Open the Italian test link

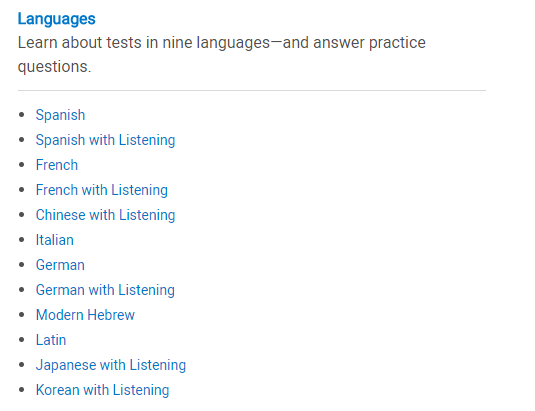pyautogui.click(x=55, y=240)
